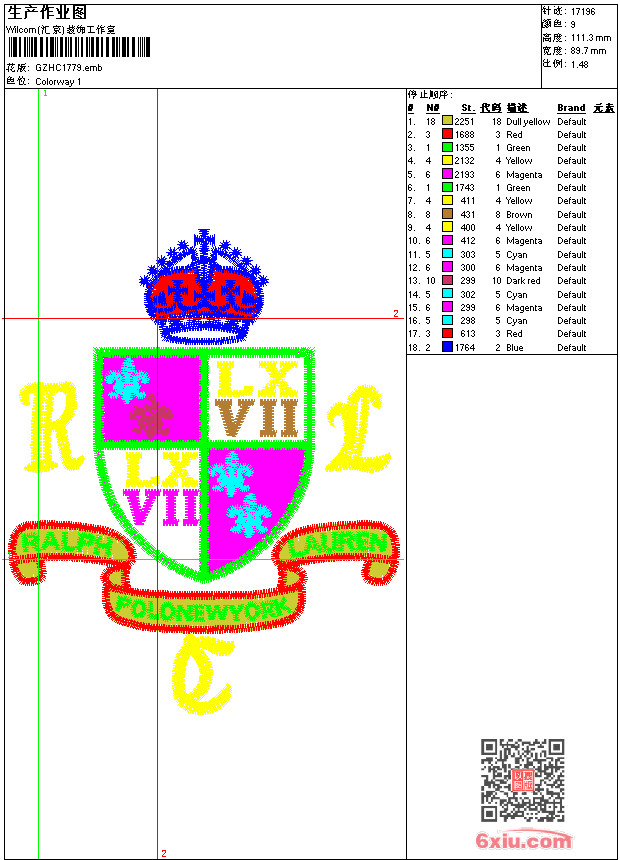The width and height of the screenshot is (620, 860).
Task: Select the 'Colorway 1' label
Action: pos(58,82)
